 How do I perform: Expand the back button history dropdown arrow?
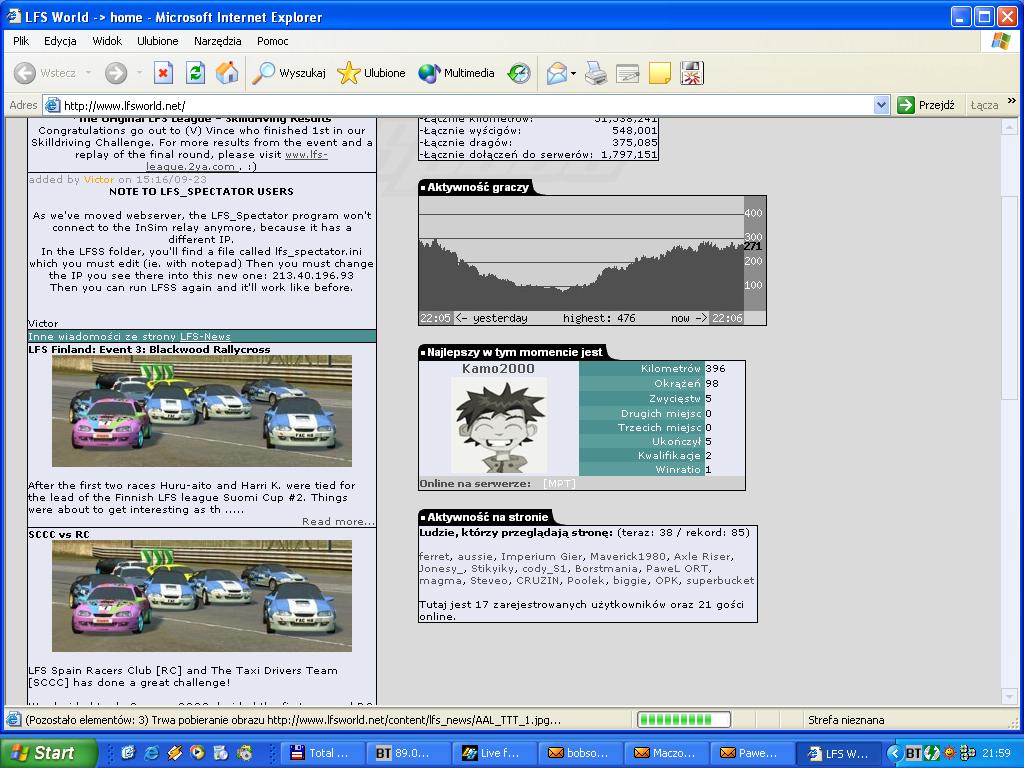click(x=88, y=73)
